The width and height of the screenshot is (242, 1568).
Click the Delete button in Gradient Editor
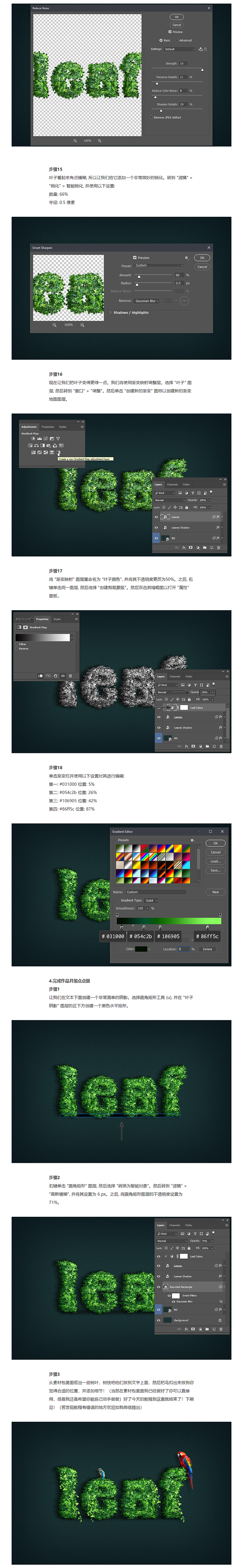pyautogui.click(x=207, y=949)
